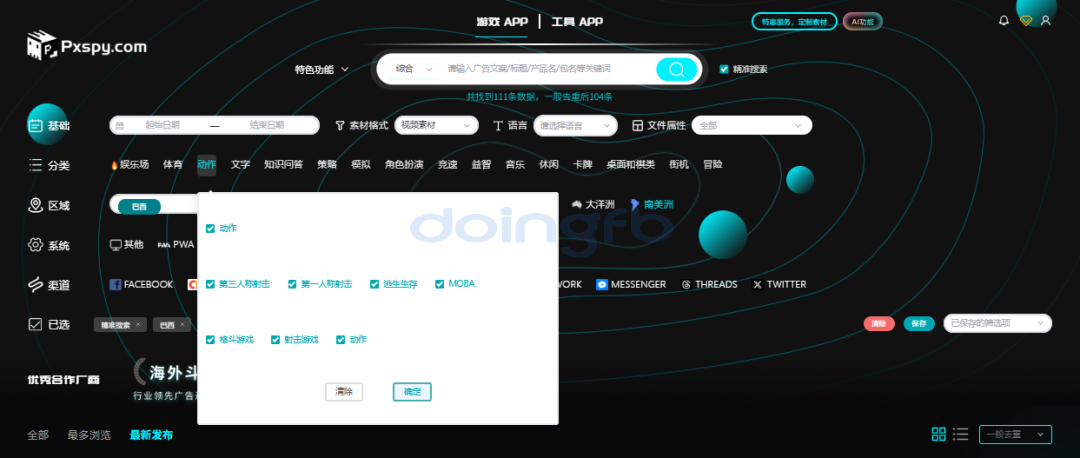The image size is (1080, 458).
Task: Open the user profile icon
Action: (x=1046, y=20)
